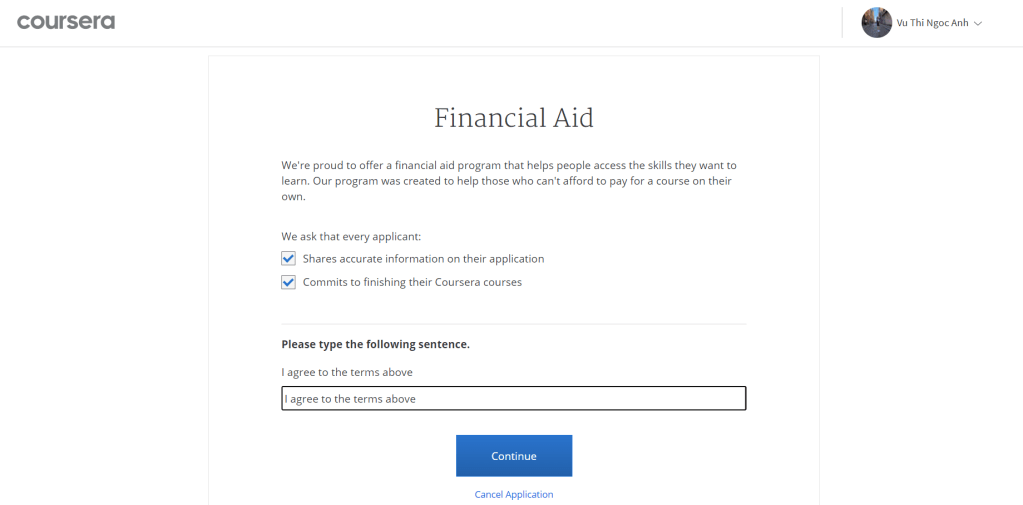
Task: Click the Cancel Application link
Action: (514, 495)
